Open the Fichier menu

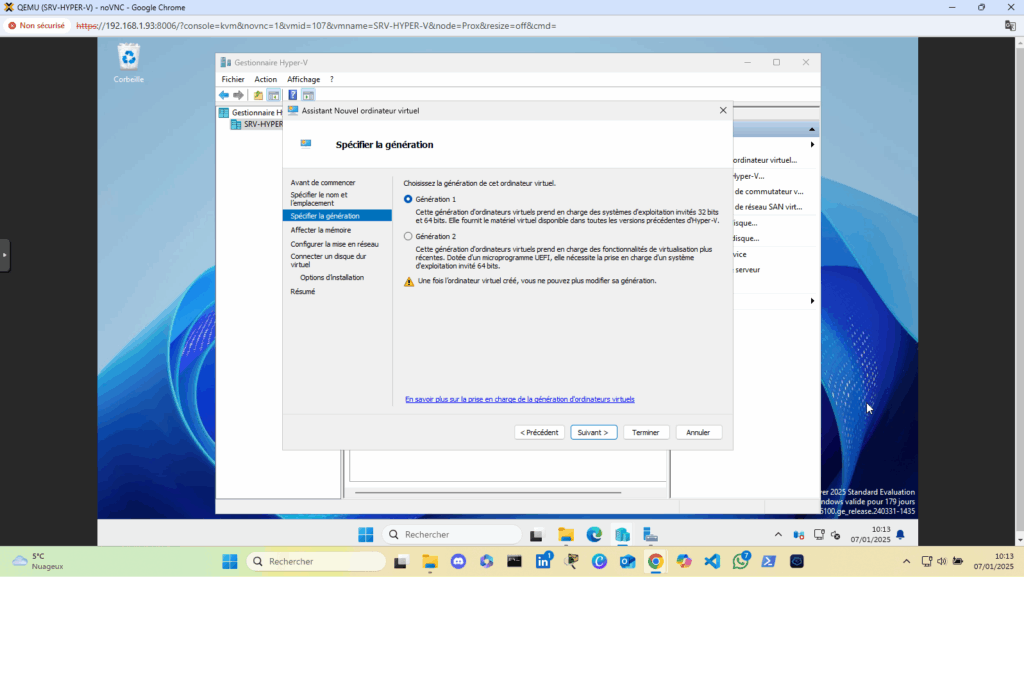(x=232, y=79)
